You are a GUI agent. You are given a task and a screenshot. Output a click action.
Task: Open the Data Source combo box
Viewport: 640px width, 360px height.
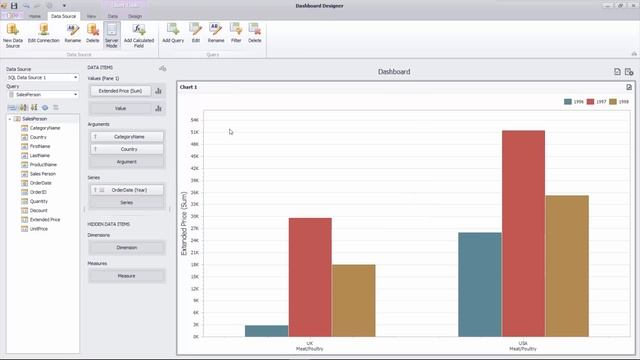42,77
